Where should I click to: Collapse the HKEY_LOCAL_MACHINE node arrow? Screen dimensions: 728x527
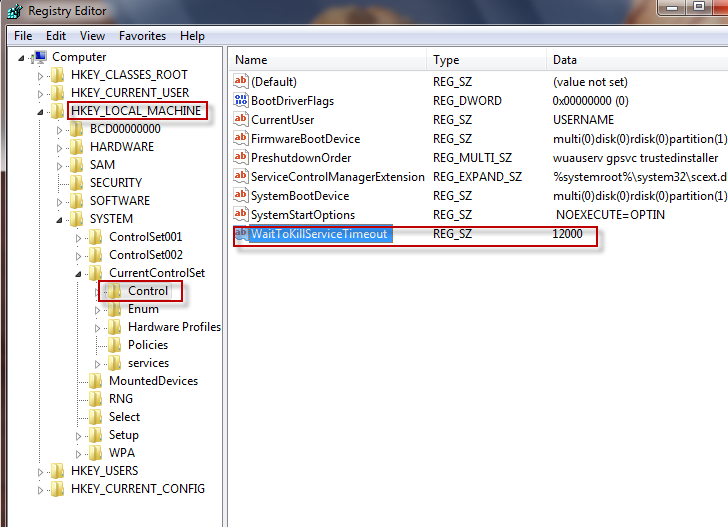(40, 112)
